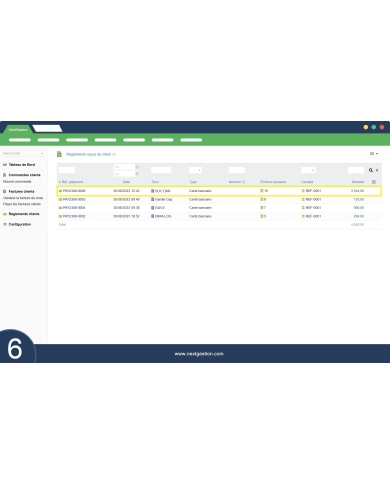Open Tableau de Bord in the sidebar
390x484 pixels.
[x=22, y=165]
